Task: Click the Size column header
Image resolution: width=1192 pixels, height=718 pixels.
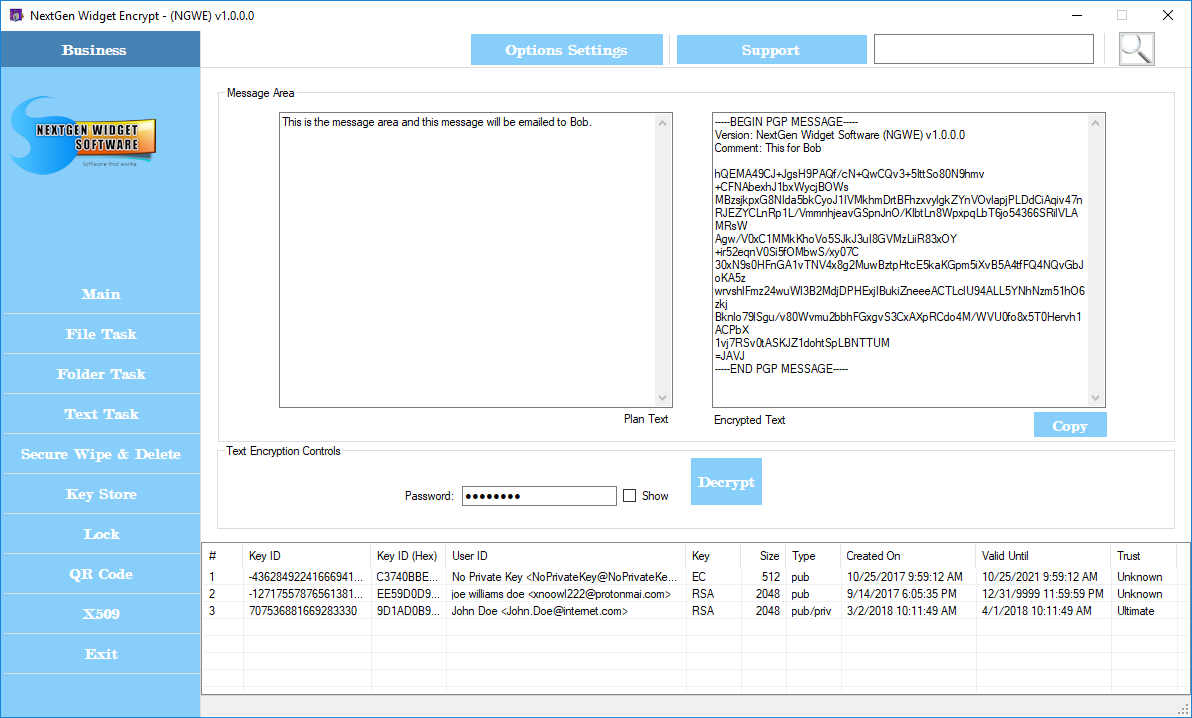Action: tap(762, 556)
